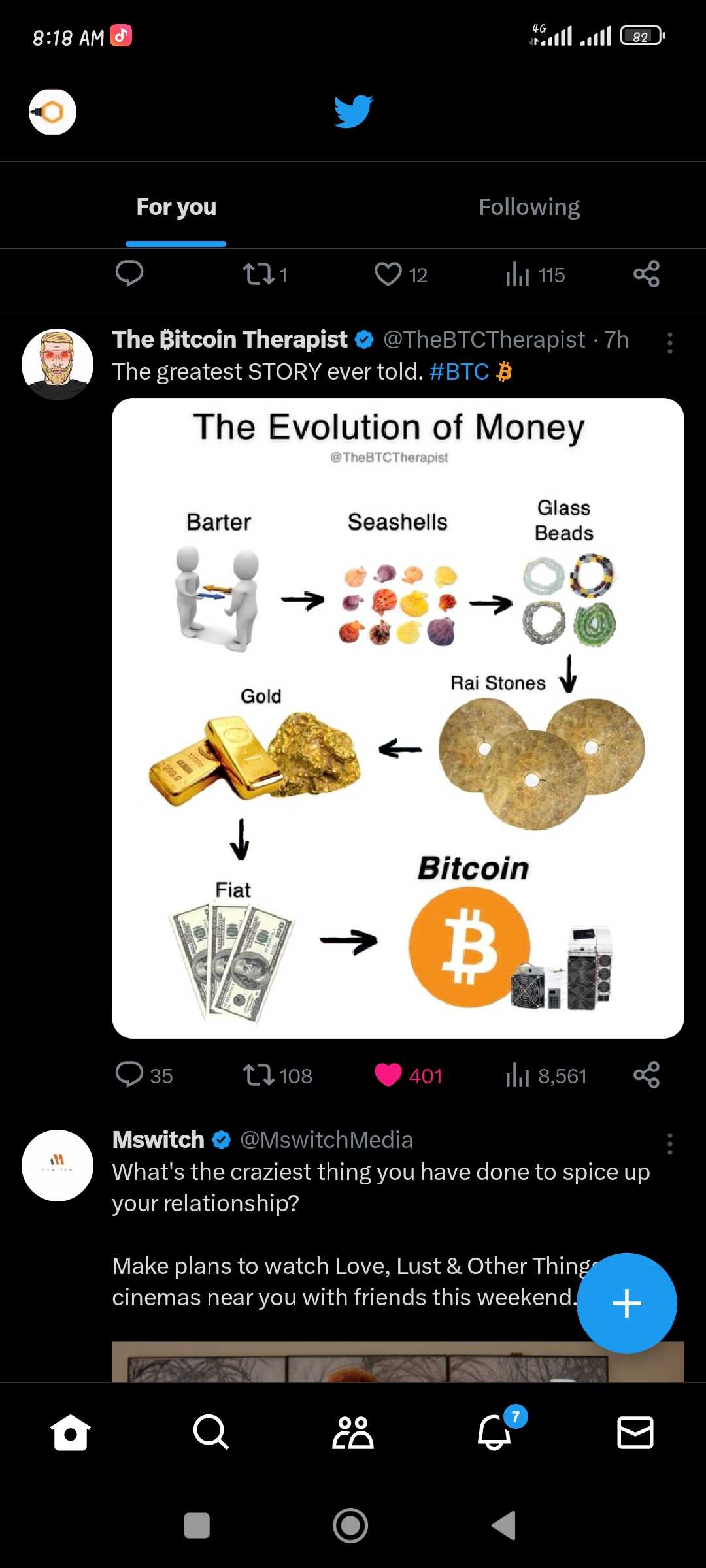The height and width of the screenshot is (1568, 706).
Task: Open more options on Bitcoin Therapist tweet
Action: [669, 343]
